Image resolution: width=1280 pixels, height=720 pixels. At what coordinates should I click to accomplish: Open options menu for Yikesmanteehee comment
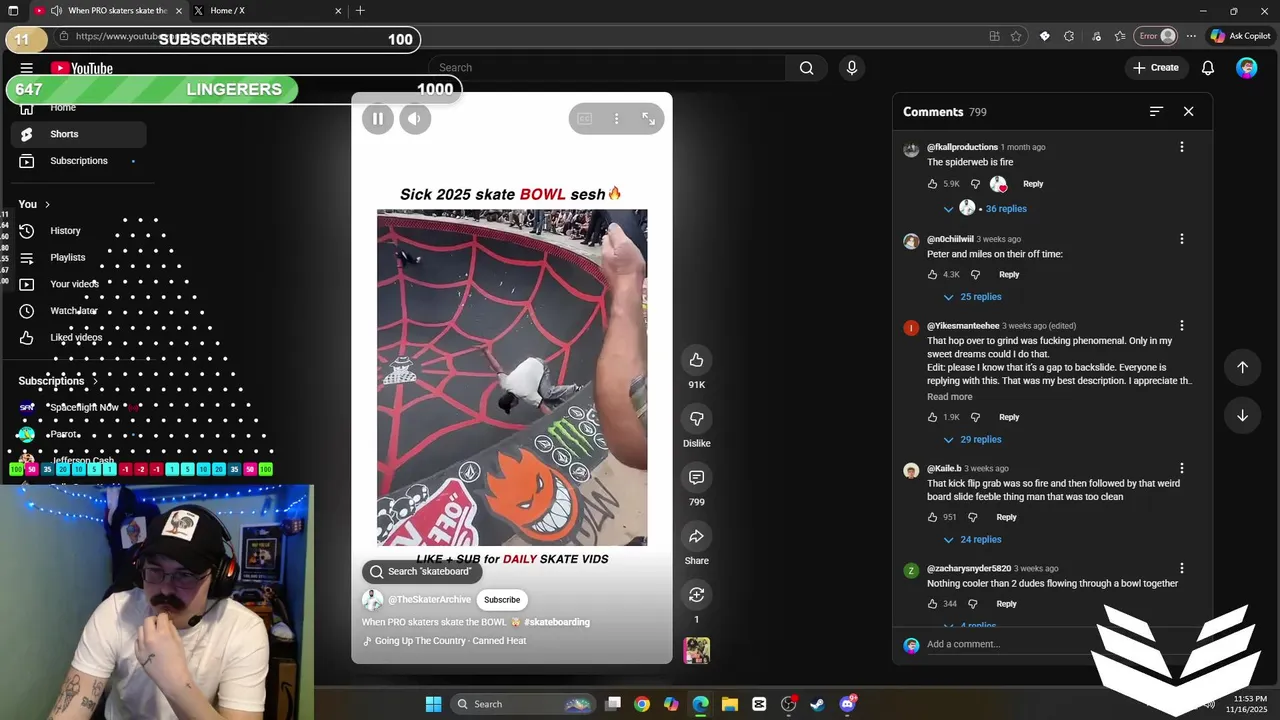point(1181,326)
